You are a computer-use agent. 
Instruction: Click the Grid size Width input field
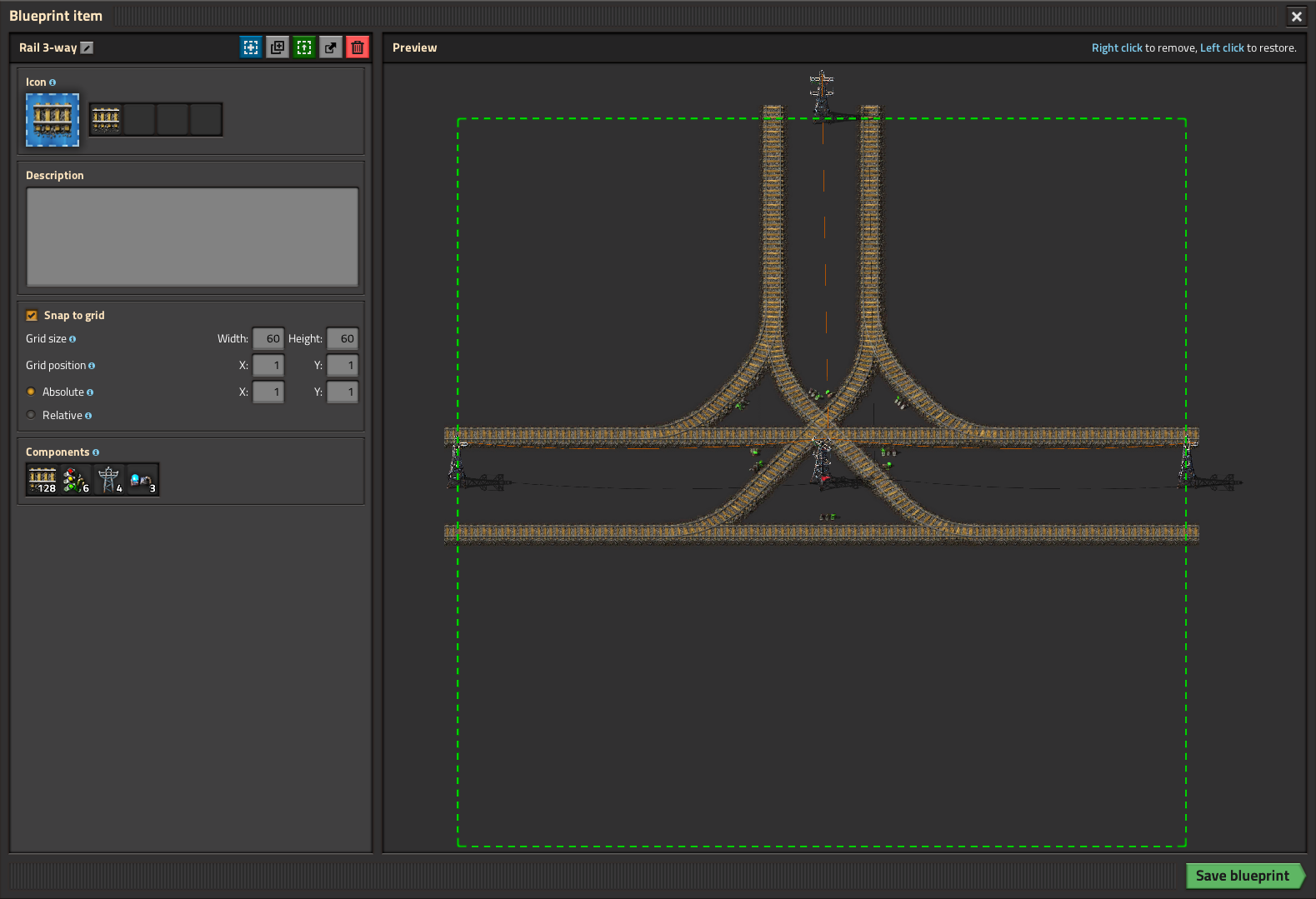[x=268, y=339]
